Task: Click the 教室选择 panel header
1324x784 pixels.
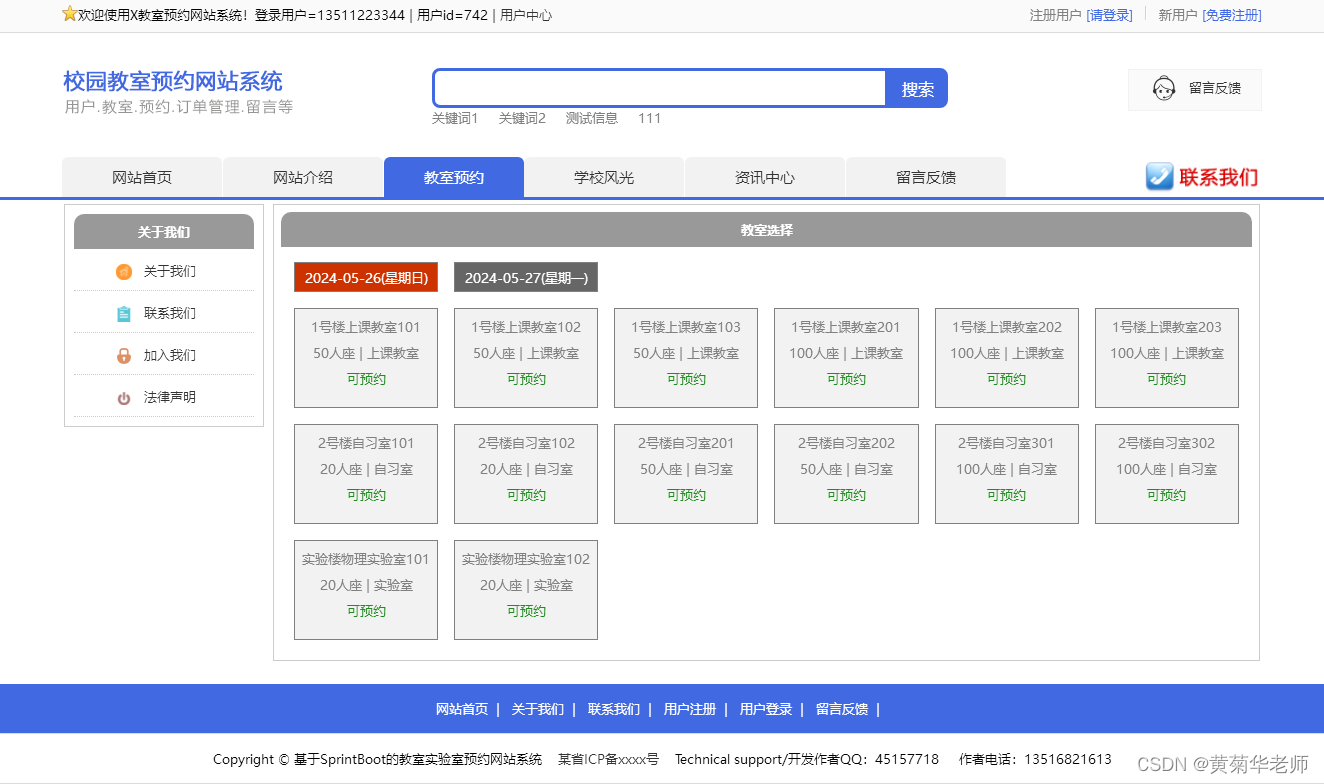Action: (x=766, y=230)
